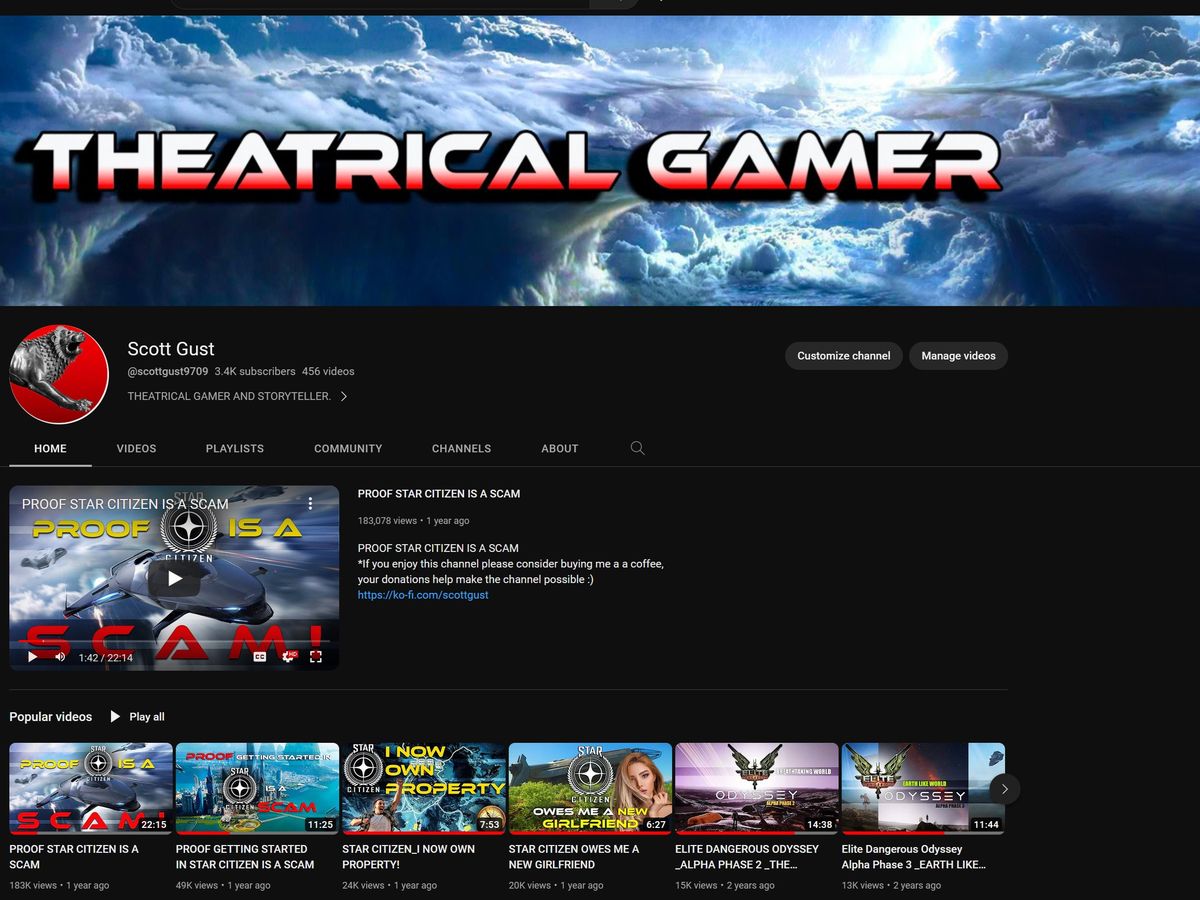Click the small play button in the player controls
Screen dimensions: 1200x900
pyautogui.click(x=32, y=657)
